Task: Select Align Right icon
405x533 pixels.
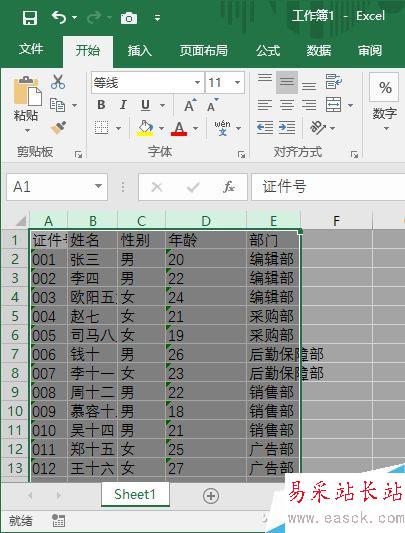Action: point(309,105)
